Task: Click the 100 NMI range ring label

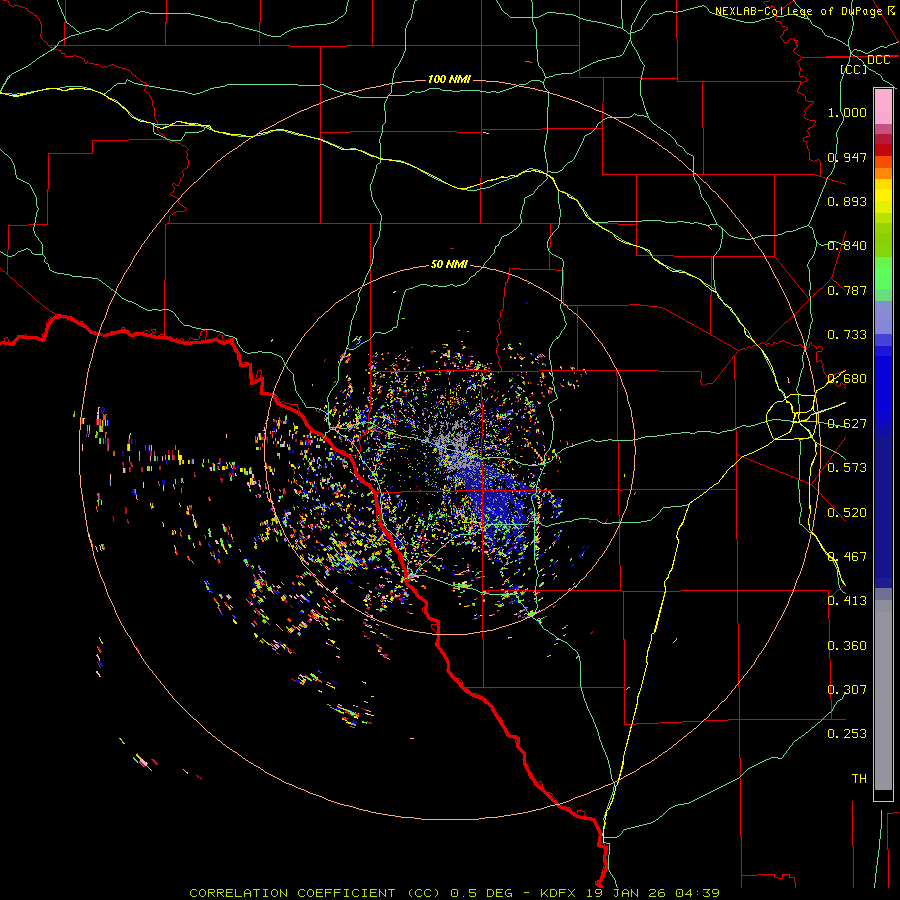Action: pyautogui.click(x=449, y=79)
